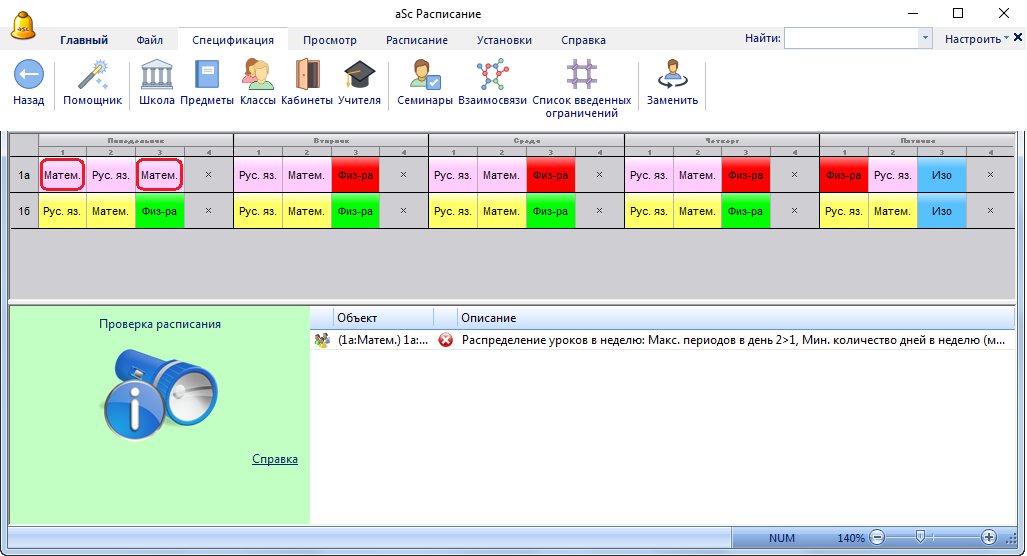
Task: Open Classes (Классы) list
Action: click(x=257, y=76)
